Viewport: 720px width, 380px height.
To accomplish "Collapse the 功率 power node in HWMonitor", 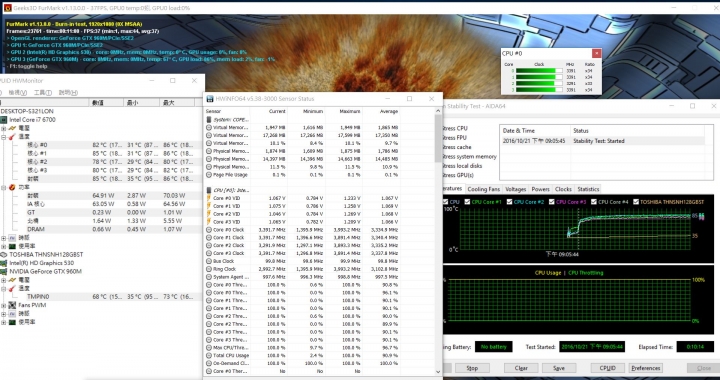I will point(4,187).
